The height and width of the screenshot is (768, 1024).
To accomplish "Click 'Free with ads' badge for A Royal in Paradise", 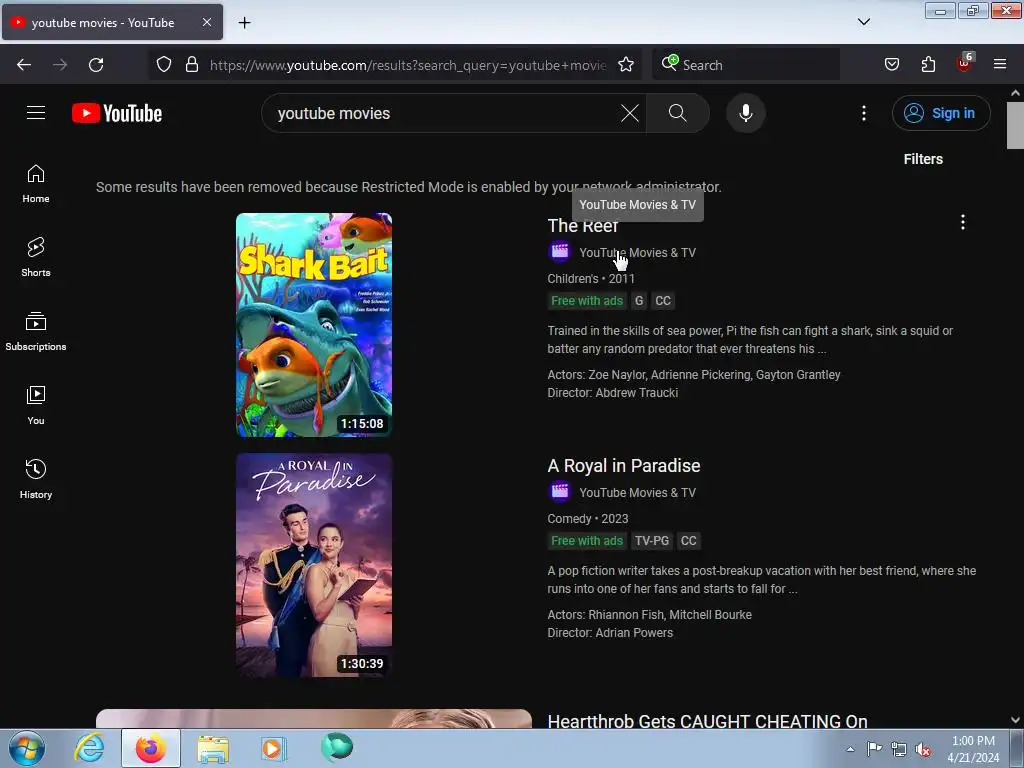I will tap(586, 541).
